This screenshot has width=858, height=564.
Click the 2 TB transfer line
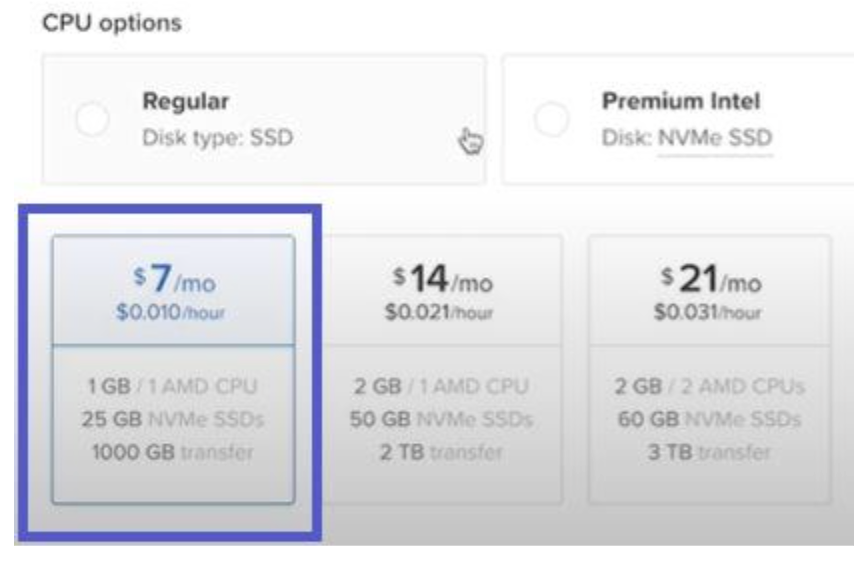point(441,452)
